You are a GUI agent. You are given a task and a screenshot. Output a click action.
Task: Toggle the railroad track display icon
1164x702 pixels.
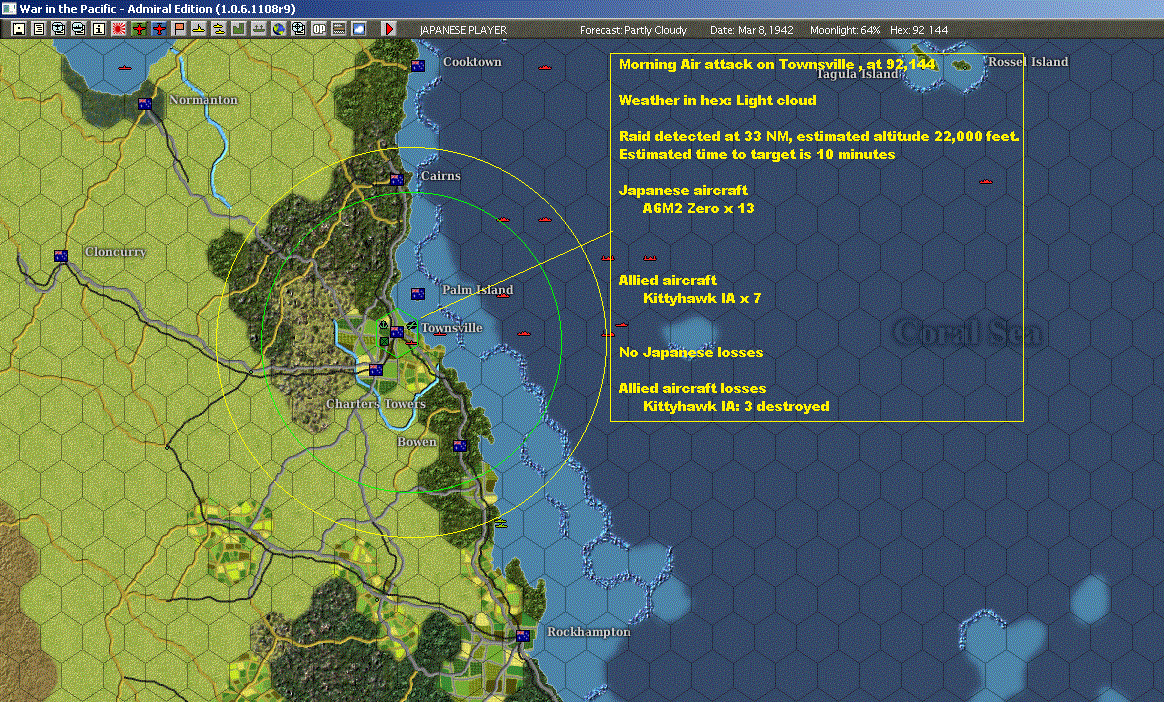[x=339, y=29]
